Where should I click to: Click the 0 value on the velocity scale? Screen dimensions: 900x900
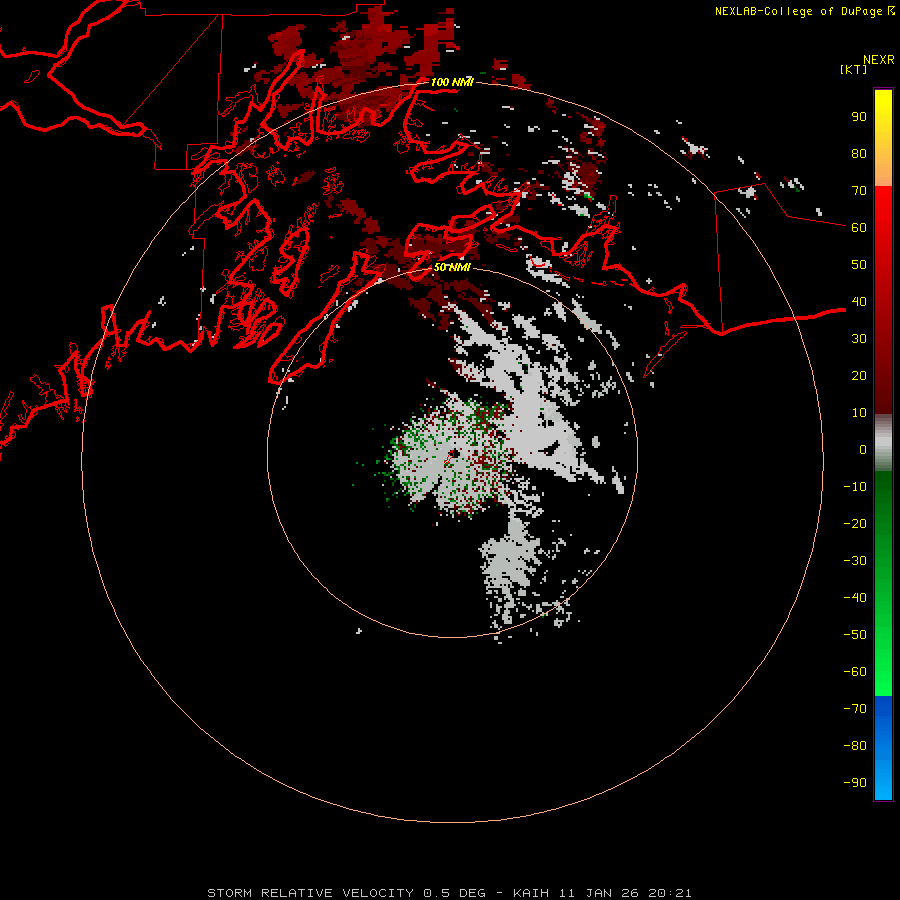coord(863,450)
